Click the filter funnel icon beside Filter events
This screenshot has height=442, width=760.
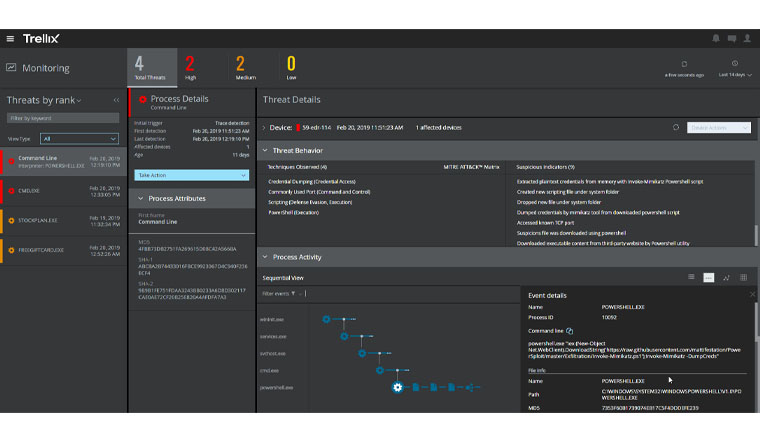293,294
